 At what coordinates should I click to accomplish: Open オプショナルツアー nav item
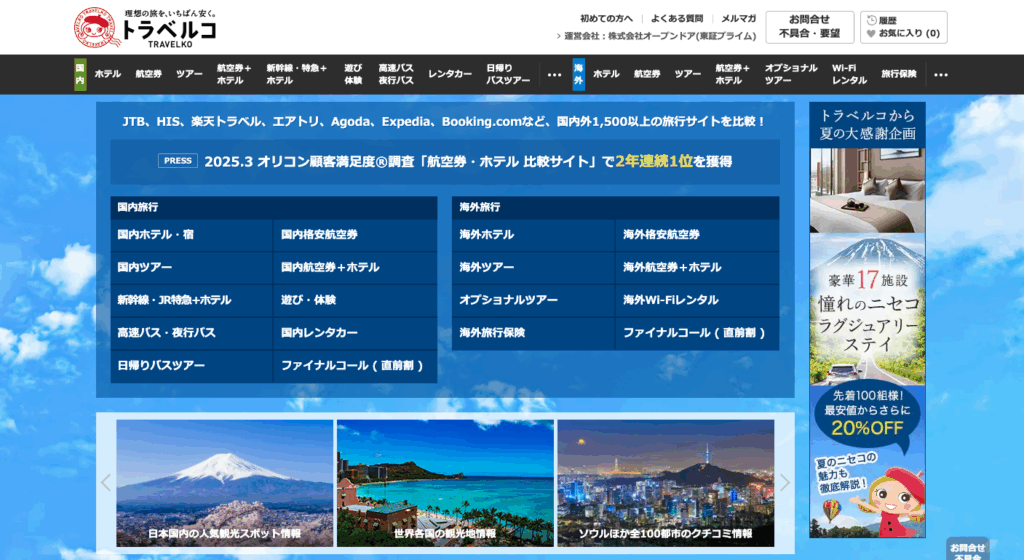791,74
